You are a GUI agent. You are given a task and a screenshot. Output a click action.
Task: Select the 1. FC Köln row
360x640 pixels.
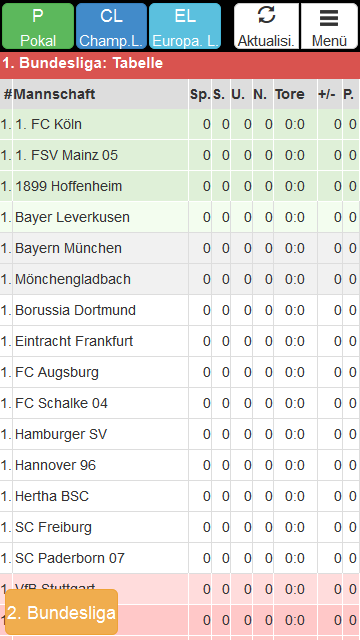point(180,124)
